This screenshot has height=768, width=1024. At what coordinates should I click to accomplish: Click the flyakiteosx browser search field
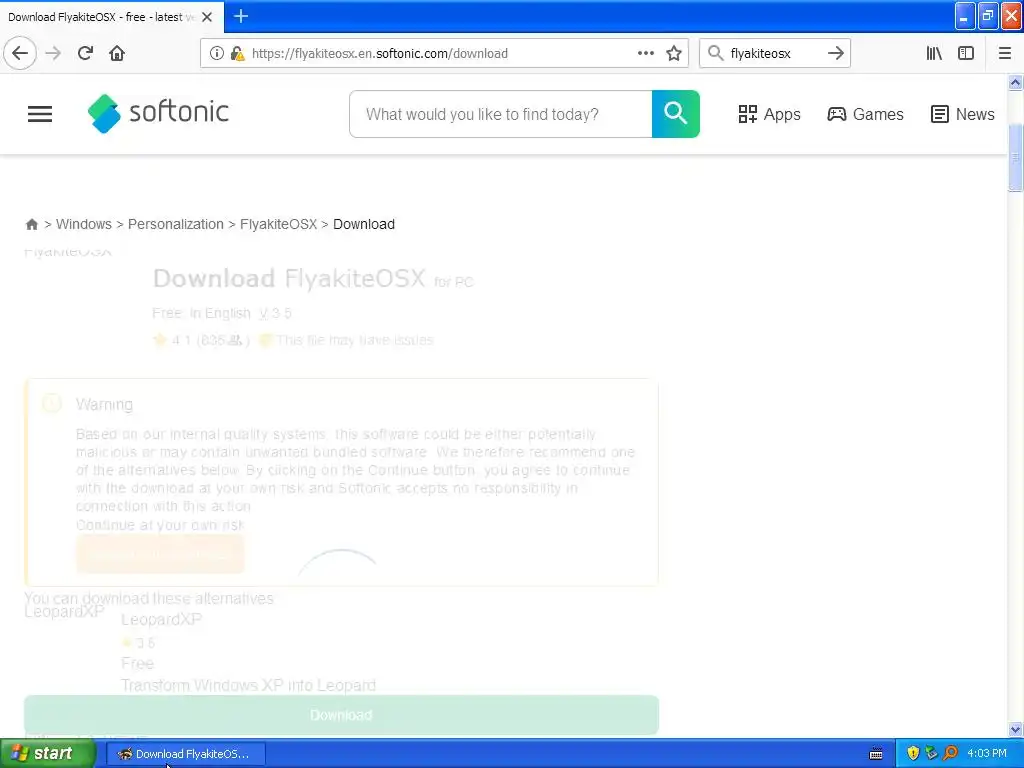(x=774, y=53)
